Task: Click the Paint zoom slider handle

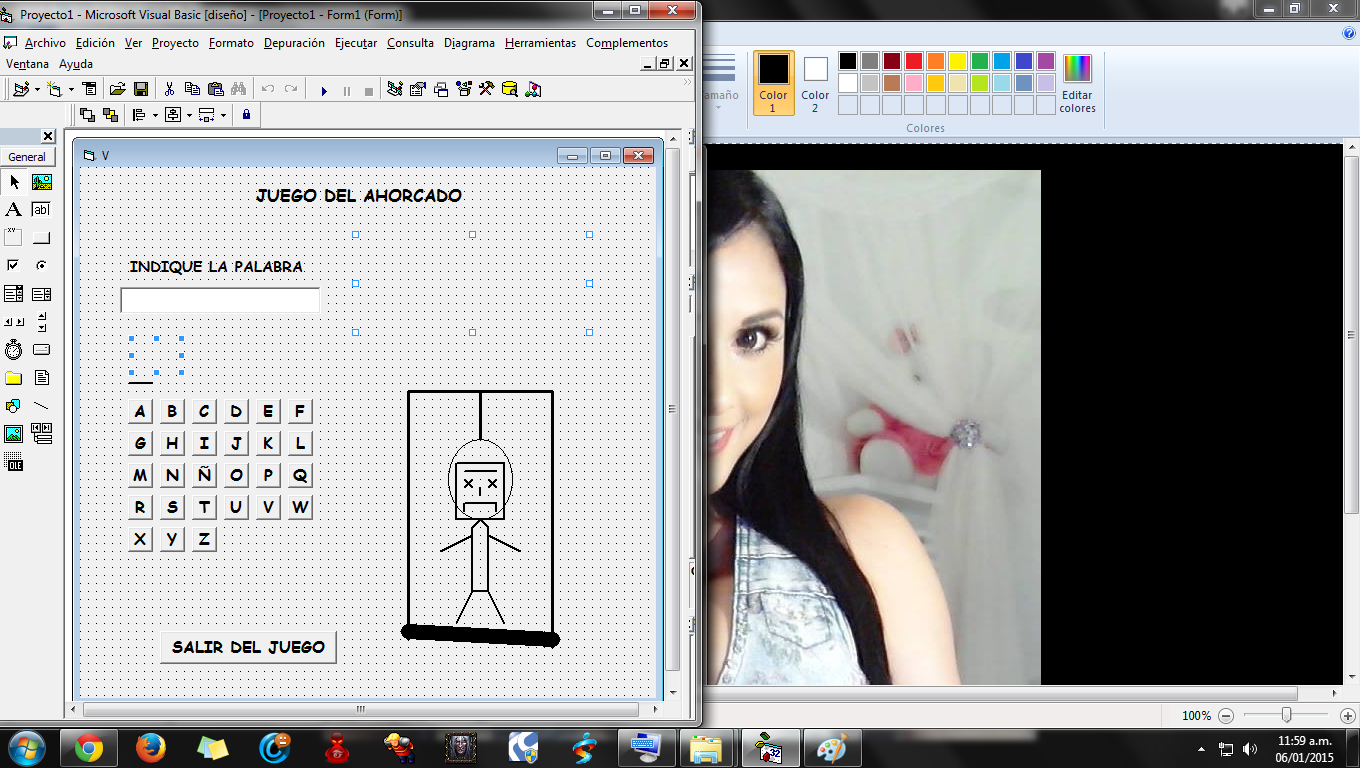Action: (x=1287, y=715)
